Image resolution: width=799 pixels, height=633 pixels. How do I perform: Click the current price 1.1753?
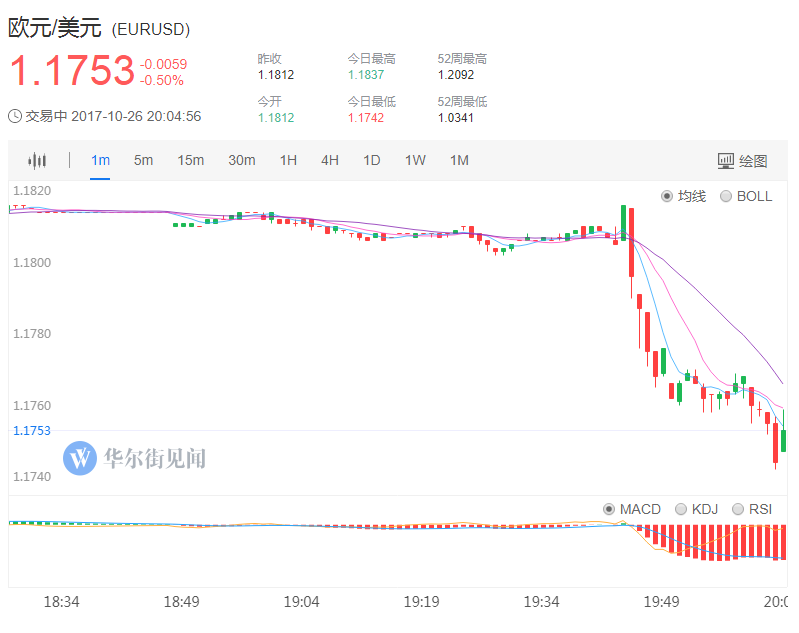click(72, 70)
